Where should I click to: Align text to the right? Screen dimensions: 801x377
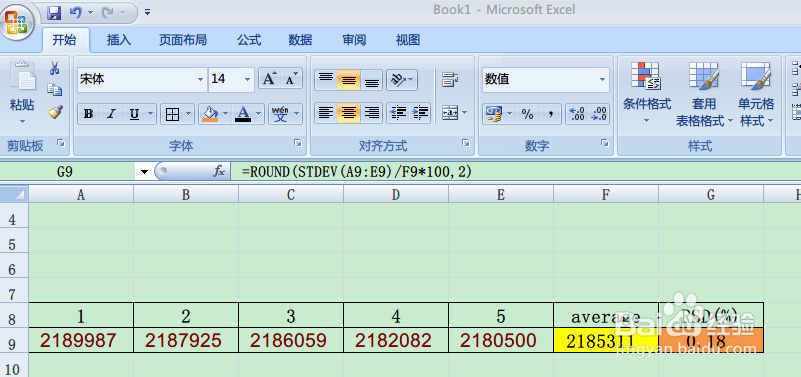[371, 113]
